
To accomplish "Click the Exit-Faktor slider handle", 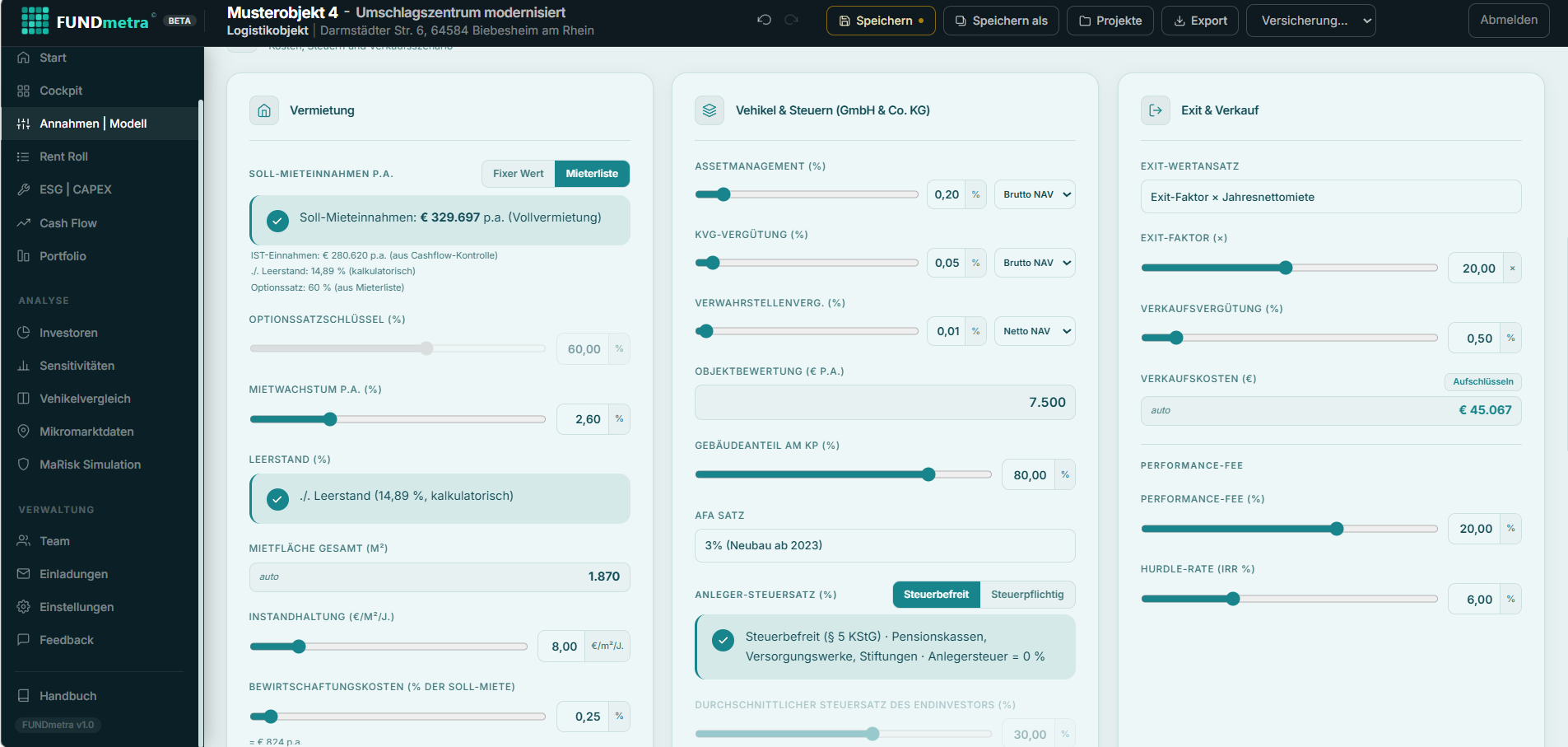I will (1286, 268).
